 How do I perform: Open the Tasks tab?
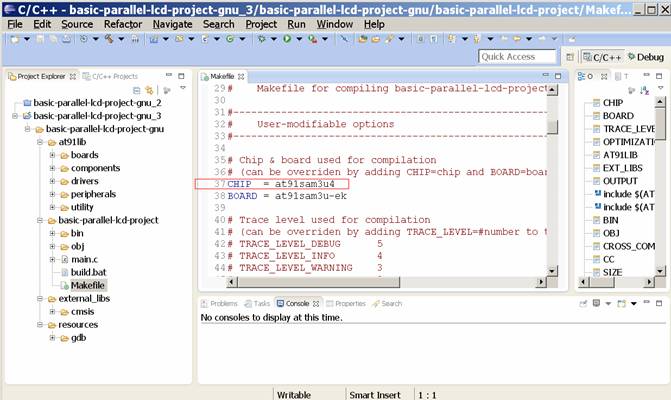pos(257,304)
